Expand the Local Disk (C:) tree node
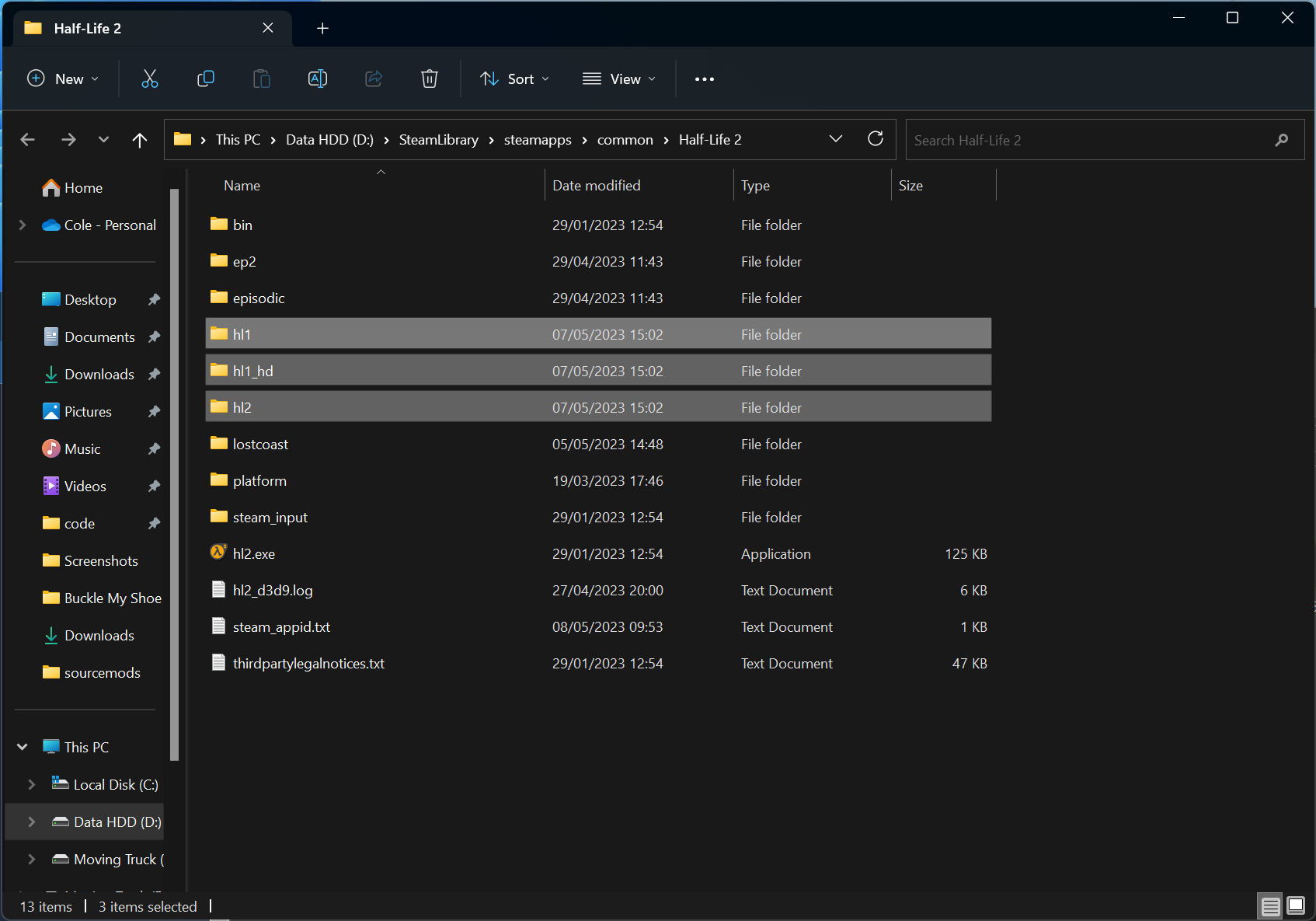1316x921 pixels. pyautogui.click(x=31, y=785)
